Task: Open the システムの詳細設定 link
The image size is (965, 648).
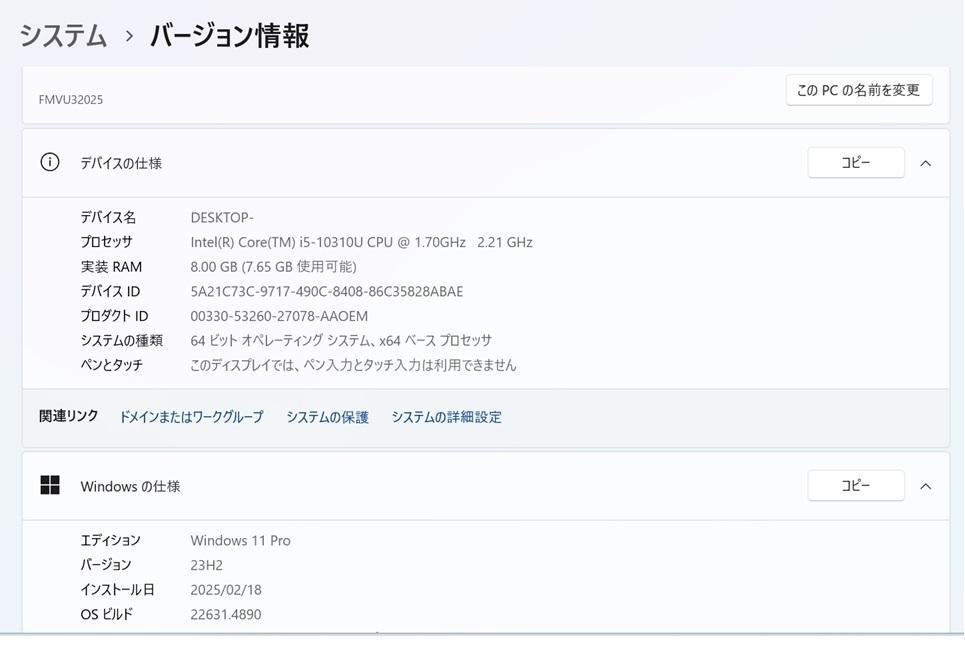Action: tap(447, 417)
